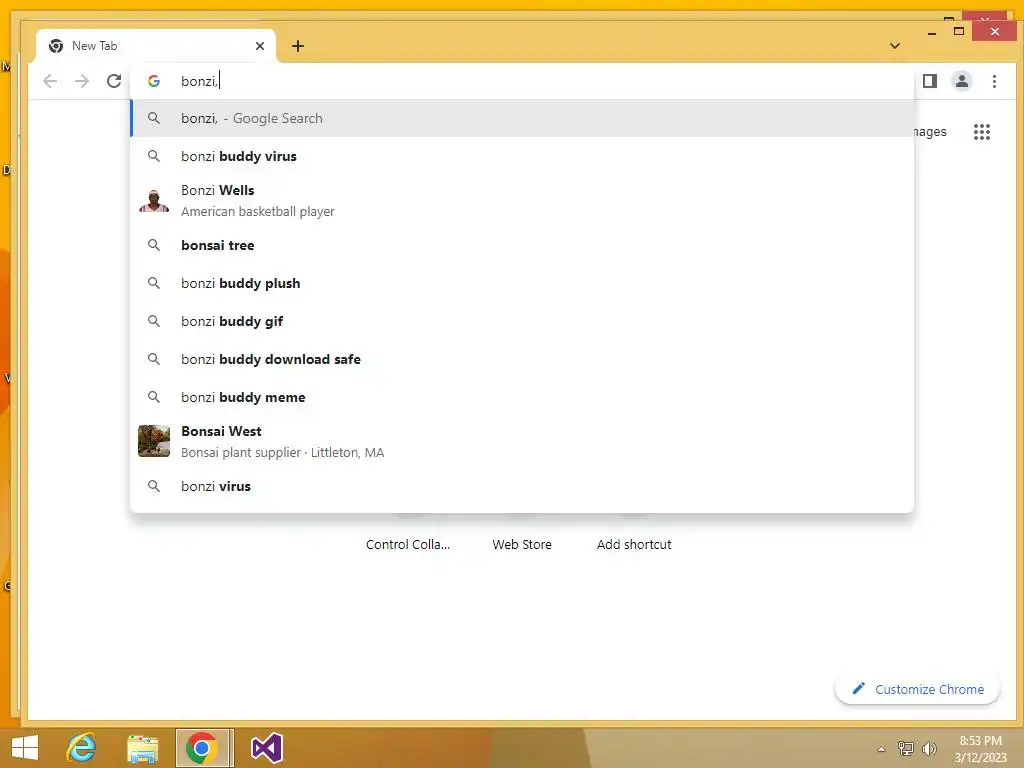Open a new tab with the plus button
The width and height of the screenshot is (1024, 768).
pyautogui.click(x=298, y=46)
